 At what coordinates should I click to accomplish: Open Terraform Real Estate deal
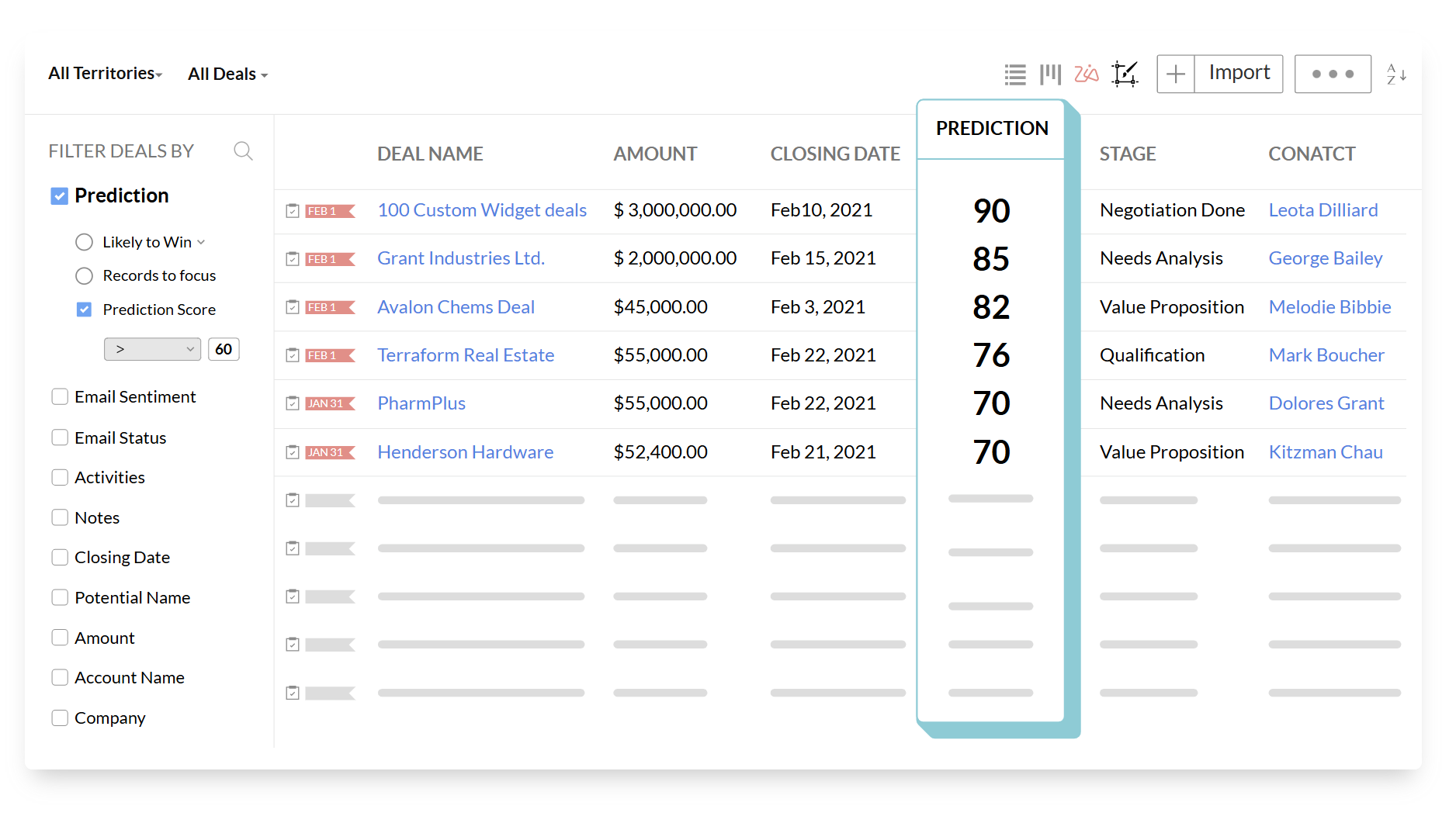(466, 355)
